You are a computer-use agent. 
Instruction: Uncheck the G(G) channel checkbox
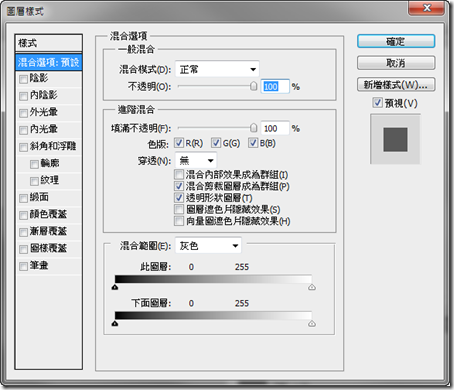pos(216,143)
